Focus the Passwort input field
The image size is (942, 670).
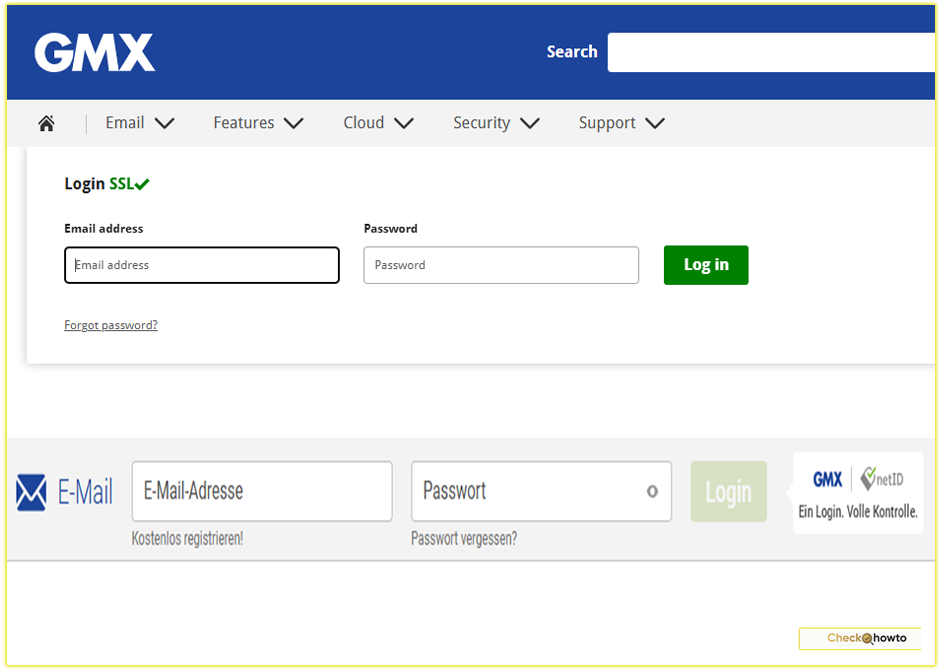(541, 492)
